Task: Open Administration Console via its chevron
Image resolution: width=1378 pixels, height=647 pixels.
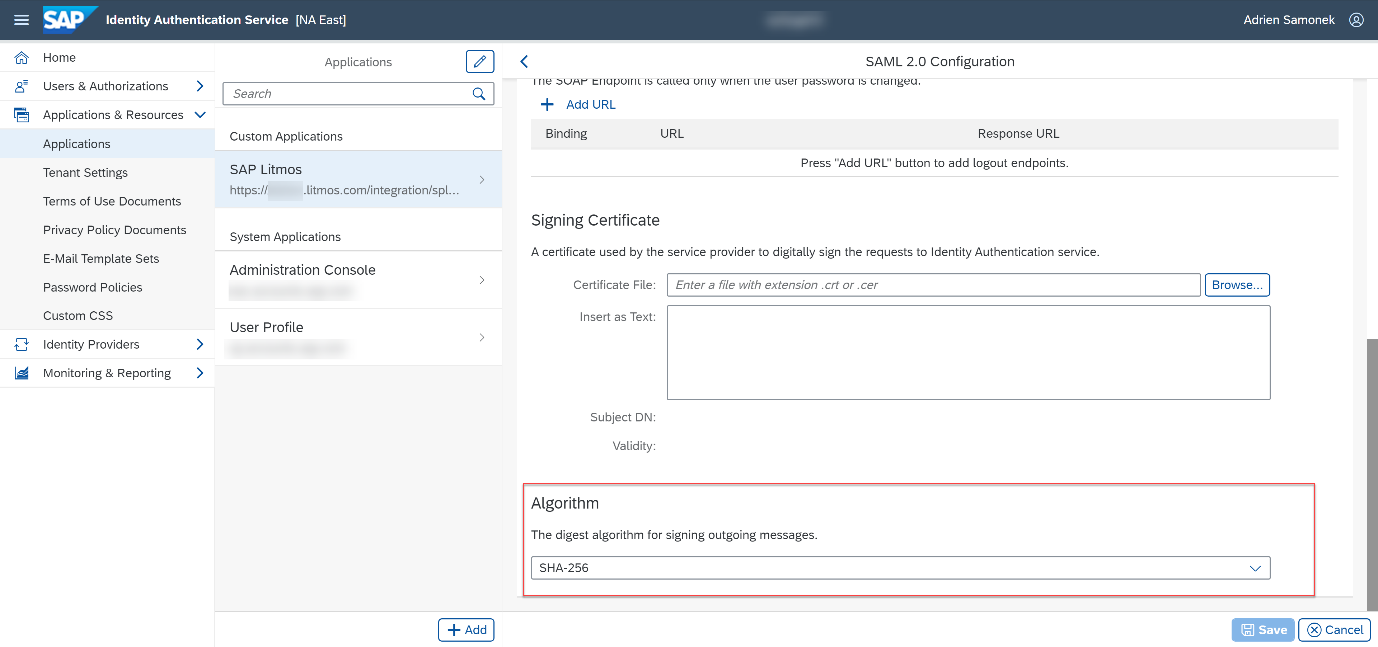Action: [x=482, y=280]
